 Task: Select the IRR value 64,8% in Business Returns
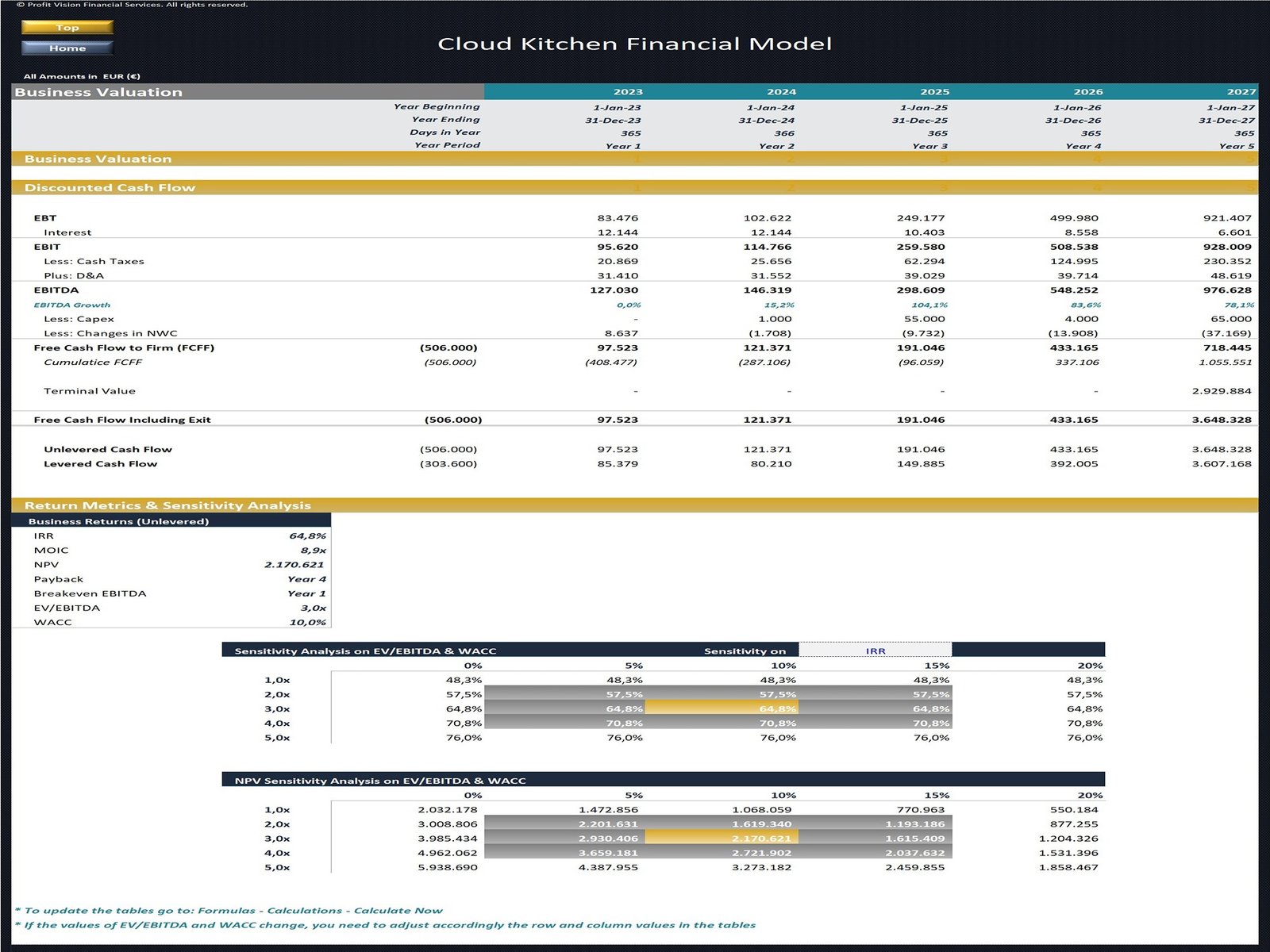(x=307, y=536)
